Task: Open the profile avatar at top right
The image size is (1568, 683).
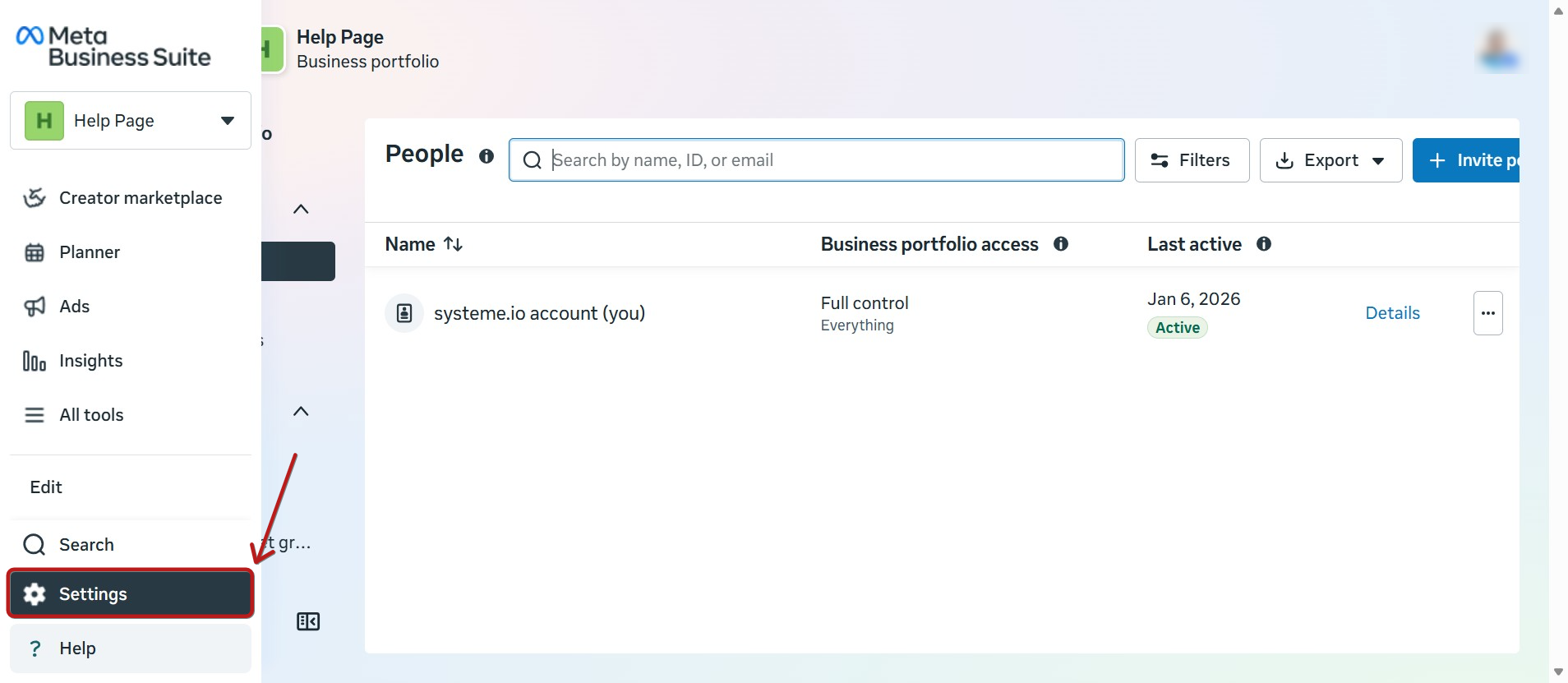Action: click(x=1498, y=49)
